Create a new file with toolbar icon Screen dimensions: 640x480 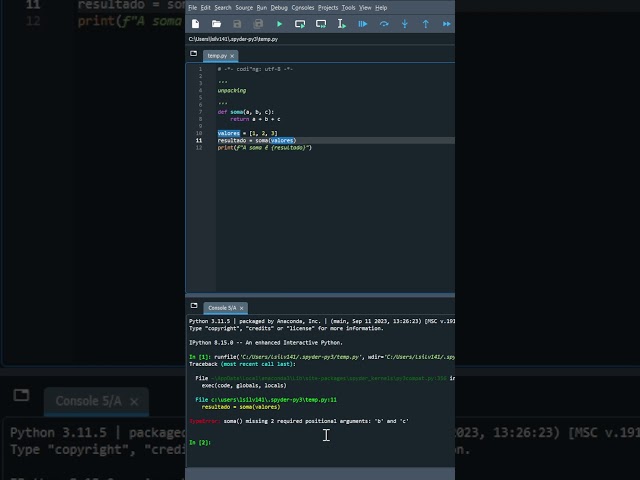tap(196, 24)
